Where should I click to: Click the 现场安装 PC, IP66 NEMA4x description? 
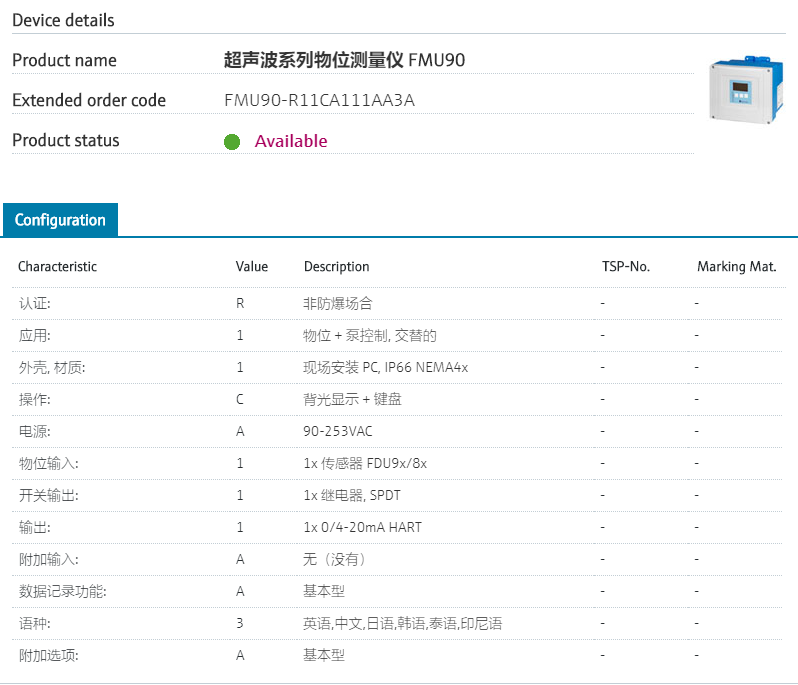pyautogui.click(x=385, y=367)
